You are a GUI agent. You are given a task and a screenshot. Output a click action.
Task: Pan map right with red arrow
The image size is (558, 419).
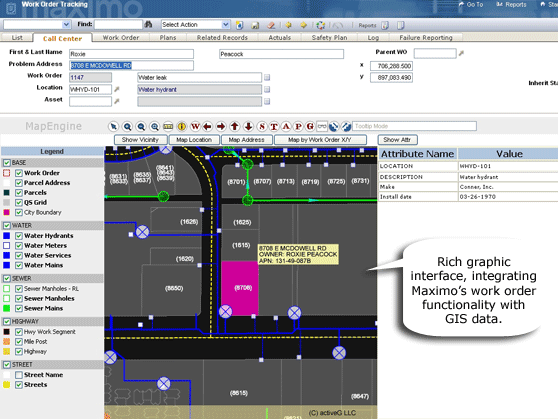coord(221,126)
